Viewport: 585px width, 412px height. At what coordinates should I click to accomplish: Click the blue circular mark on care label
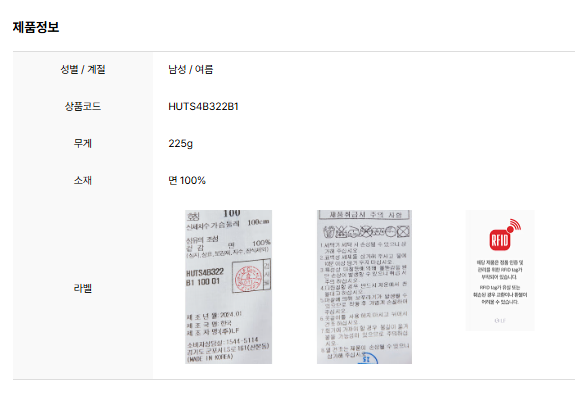[x=367, y=359]
